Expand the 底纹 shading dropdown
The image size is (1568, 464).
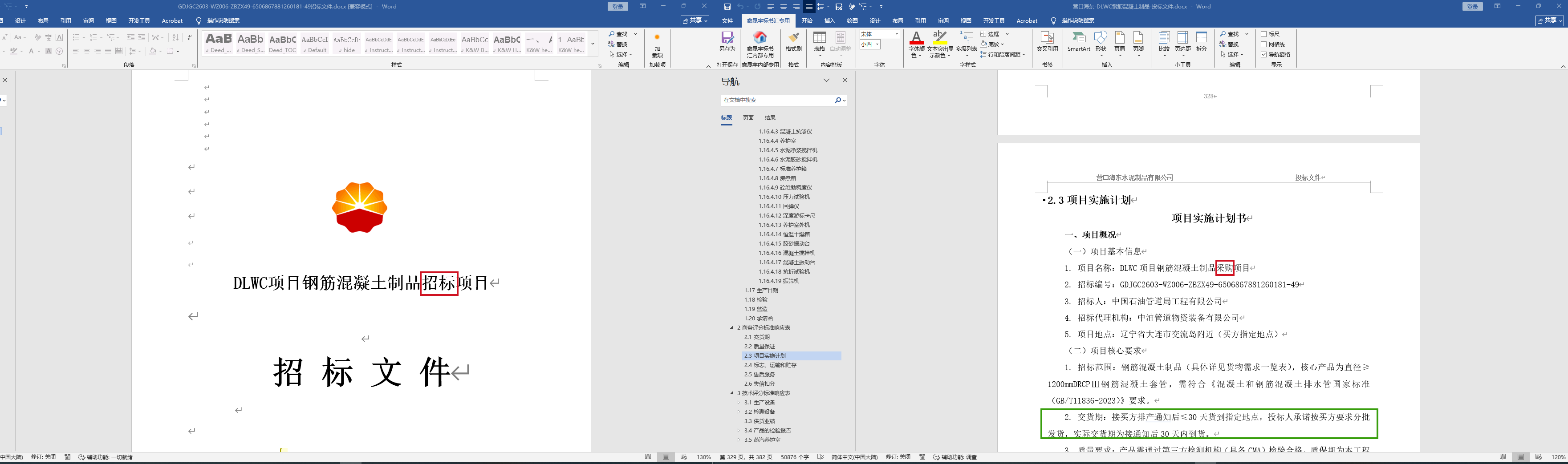tap(1002, 44)
